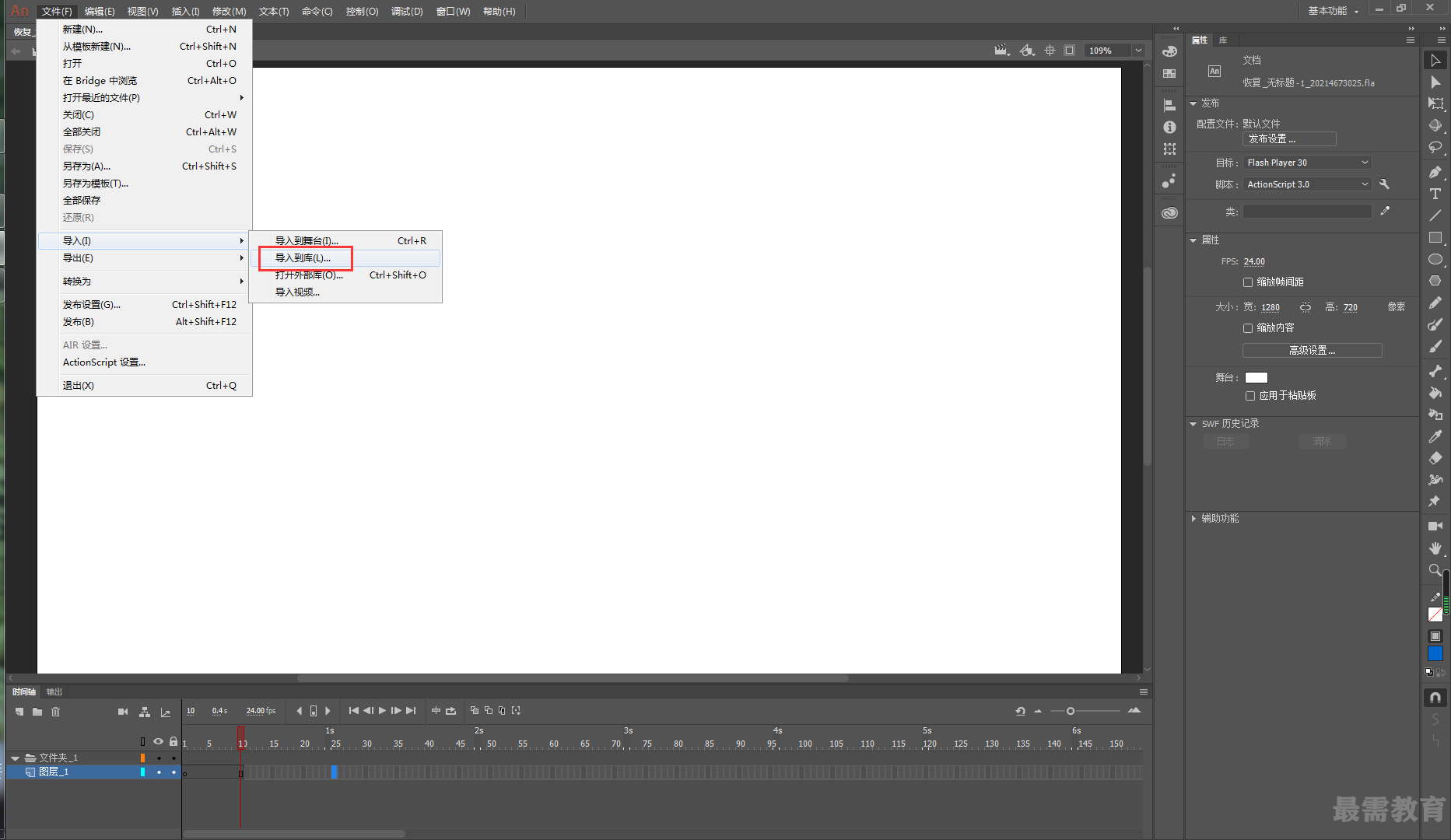
Task: Switch to the 库 panel tab
Action: [x=1223, y=40]
